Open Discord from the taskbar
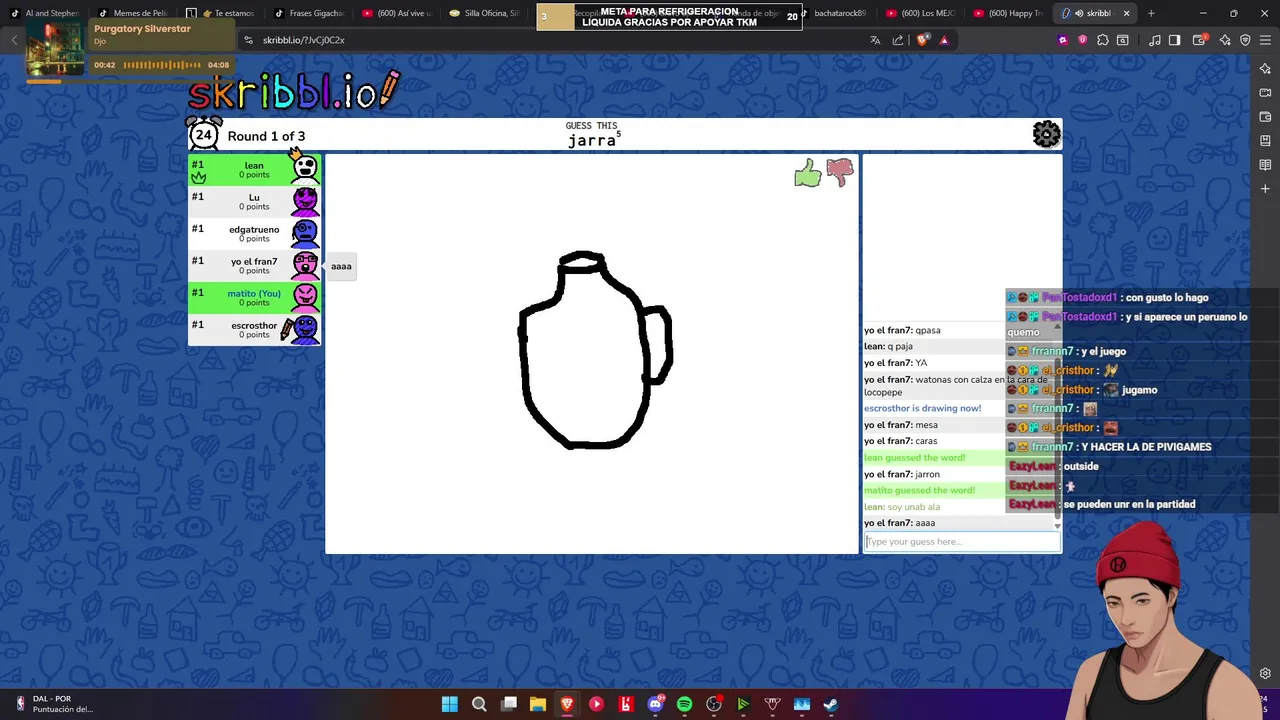 tap(655, 704)
